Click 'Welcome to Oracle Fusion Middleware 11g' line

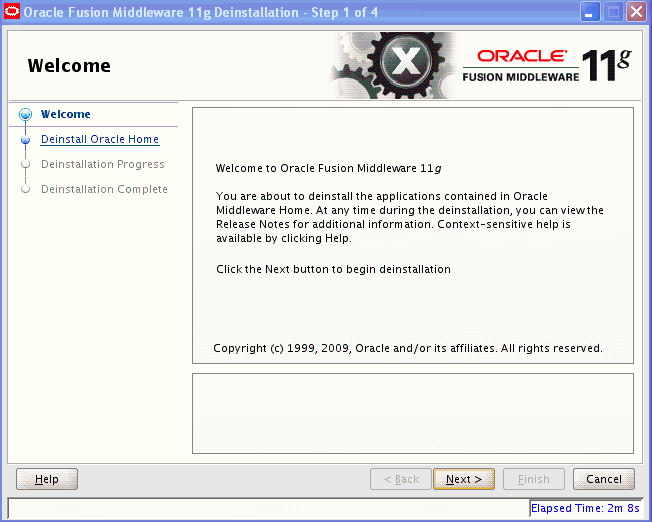(328, 168)
